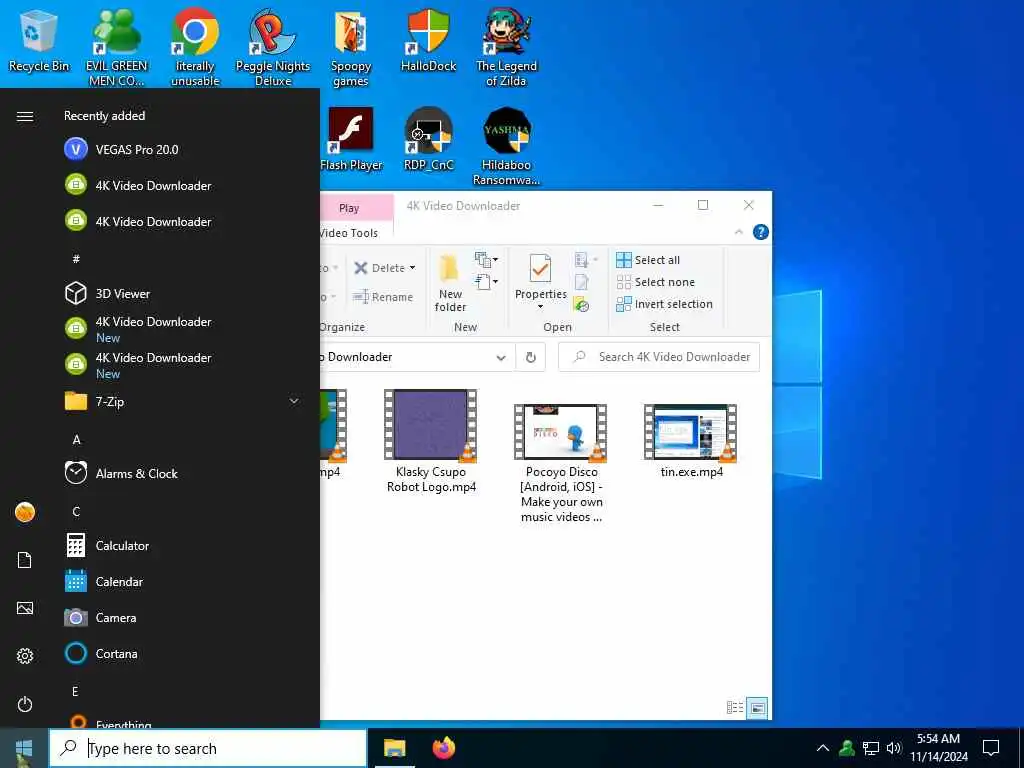Select the Pocoyo Disco video file
Screen dimensions: 1024x768
coord(561,462)
